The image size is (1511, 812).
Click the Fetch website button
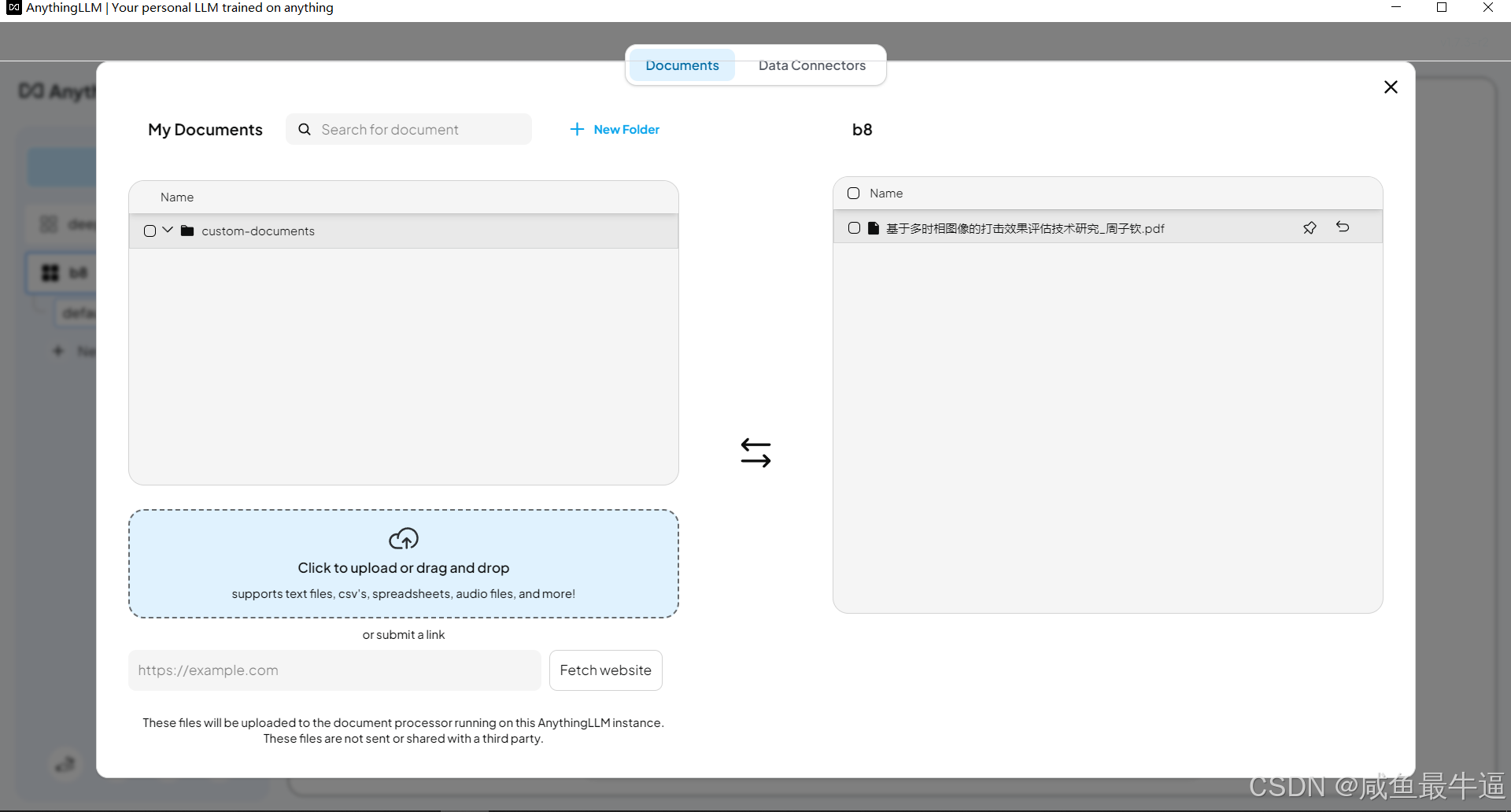pyautogui.click(x=606, y=670)
